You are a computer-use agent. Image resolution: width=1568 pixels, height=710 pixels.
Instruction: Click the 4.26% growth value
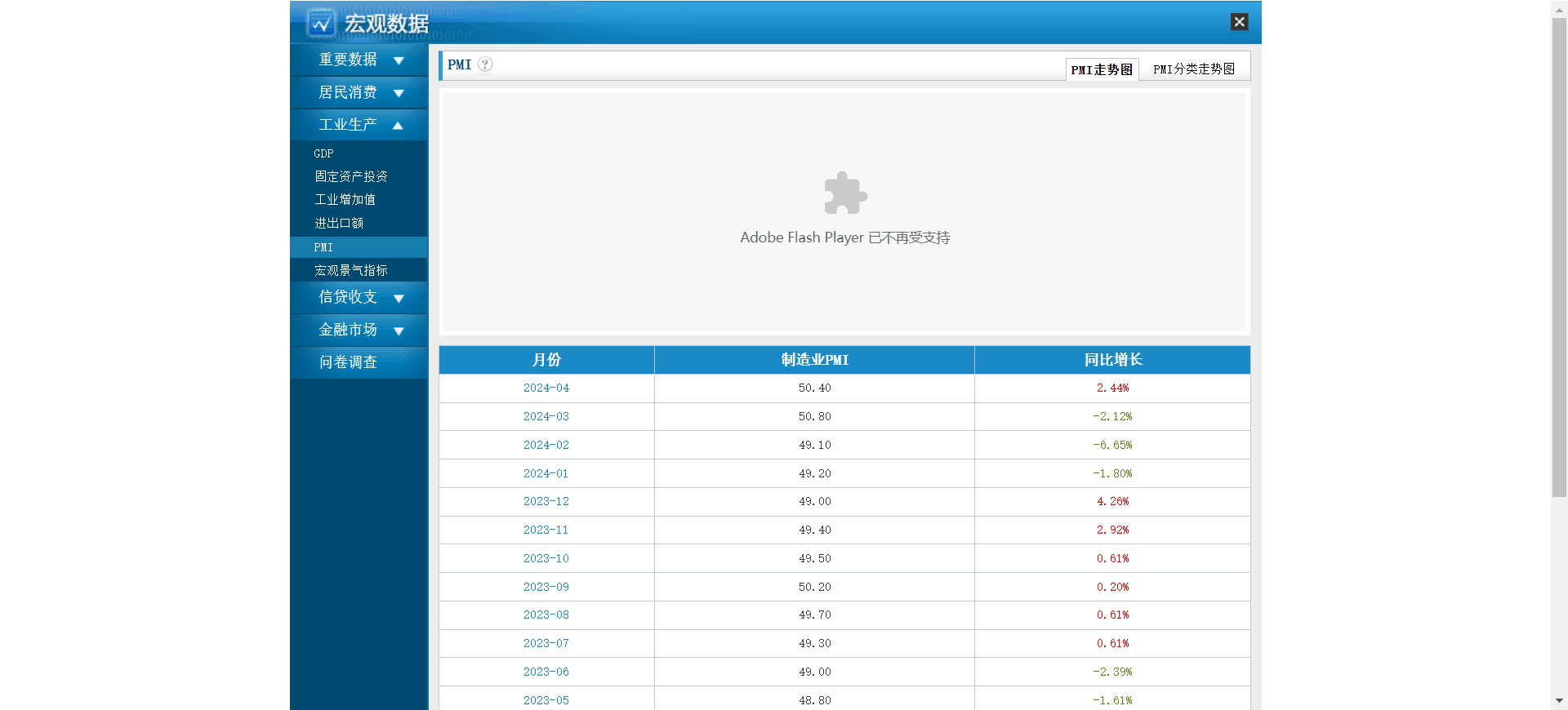click(1112, 502)
